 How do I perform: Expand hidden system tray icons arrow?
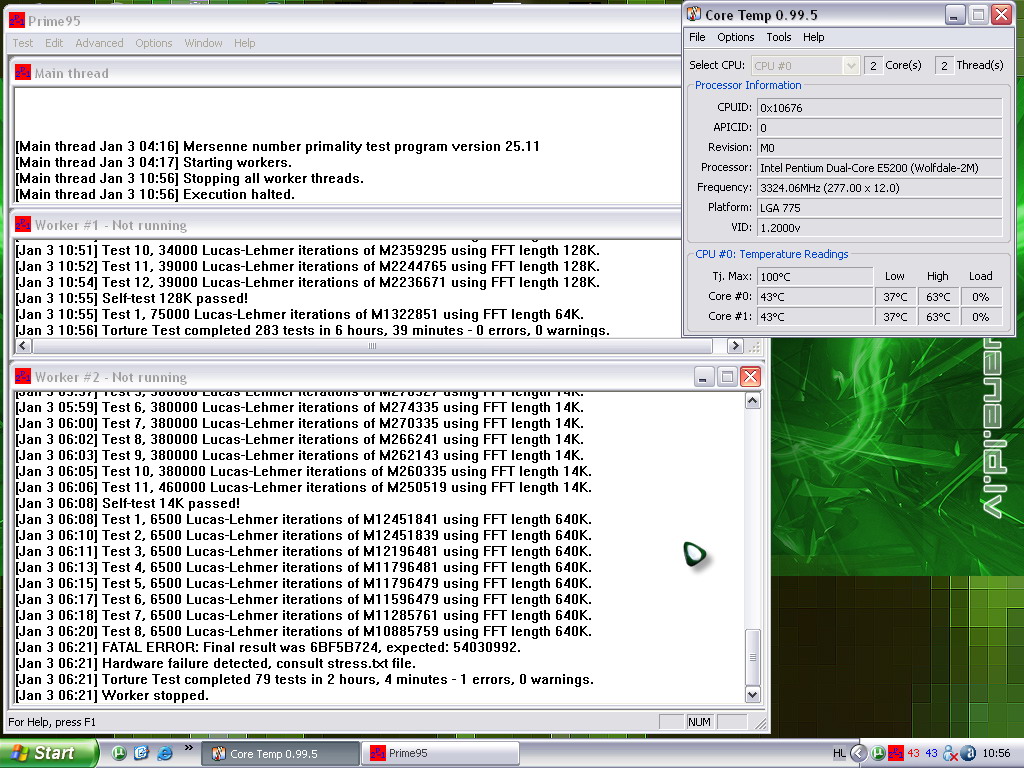tap(858, 754)
